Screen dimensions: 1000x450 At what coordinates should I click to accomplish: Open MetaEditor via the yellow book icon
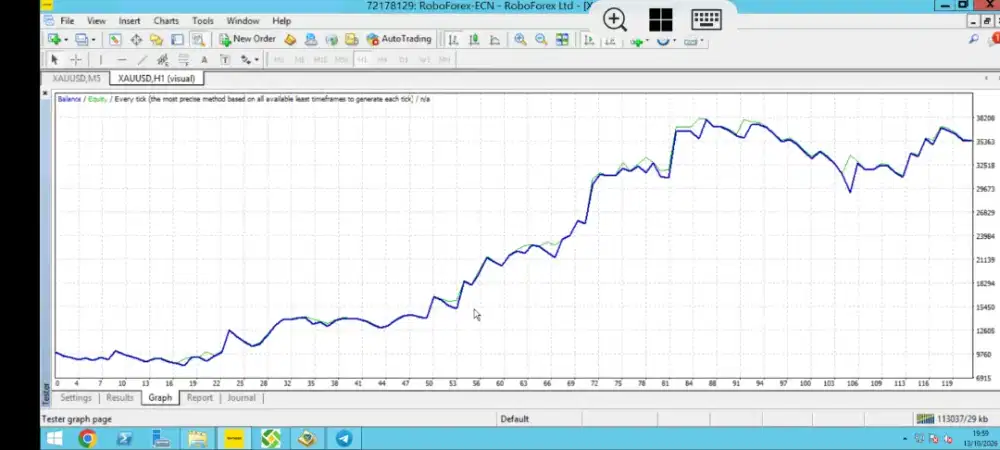(x=290, y=40)
